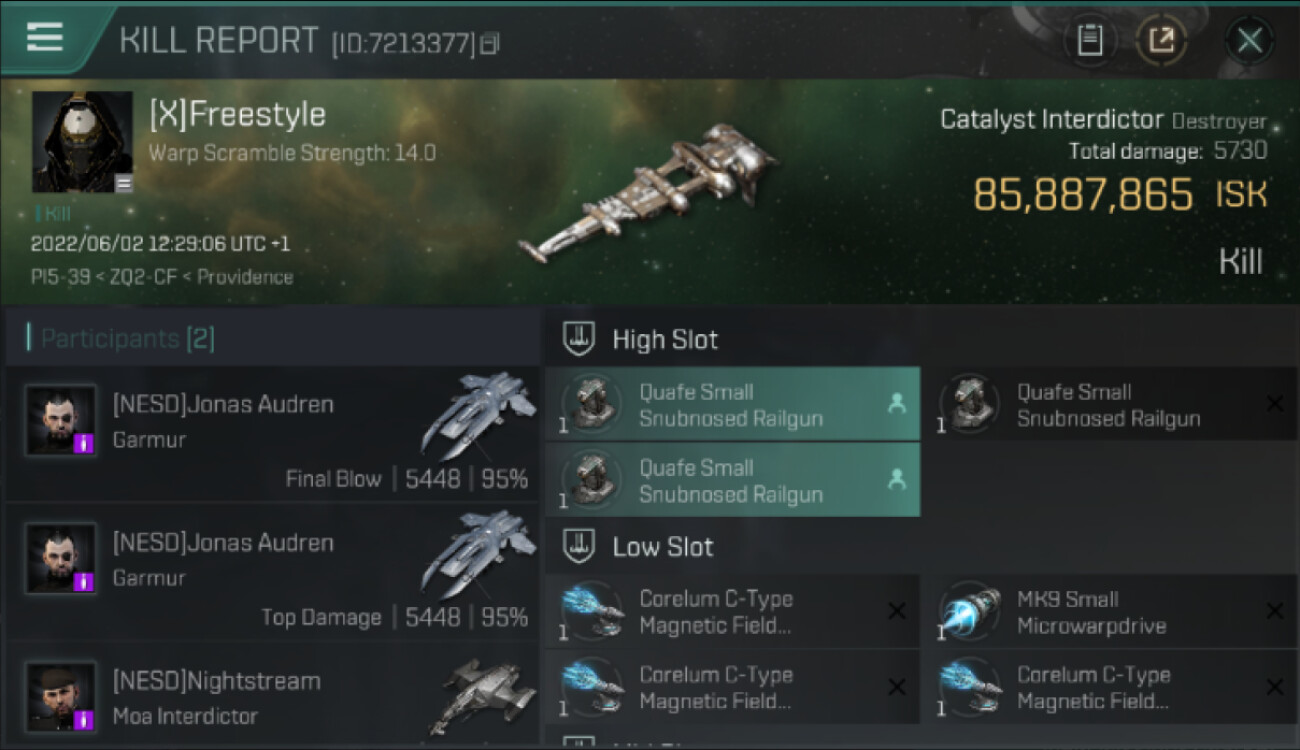Viewport: 1300px width, 750px height.
Task: Open the hamburger main menu
Action: point(45,38)
